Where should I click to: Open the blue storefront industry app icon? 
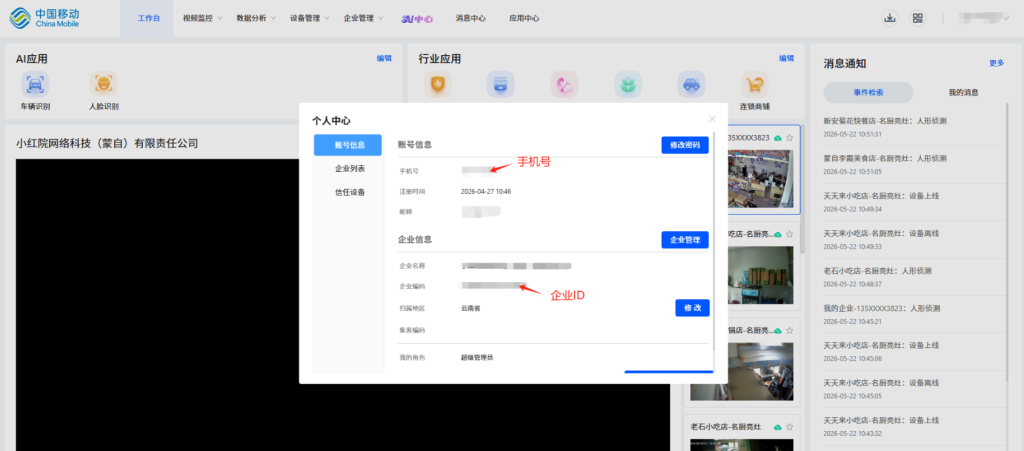[x=500, y=84]
